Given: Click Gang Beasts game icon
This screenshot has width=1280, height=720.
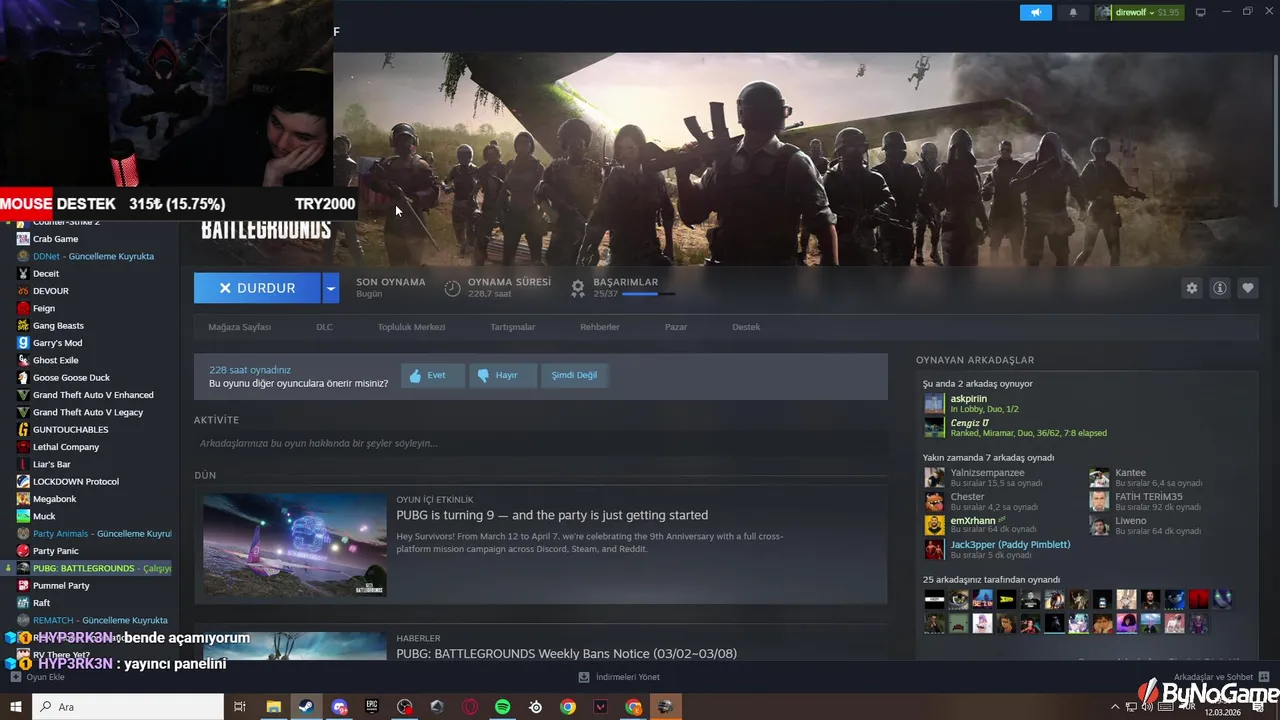Looking at the screenshot, I should coord(24,325).
